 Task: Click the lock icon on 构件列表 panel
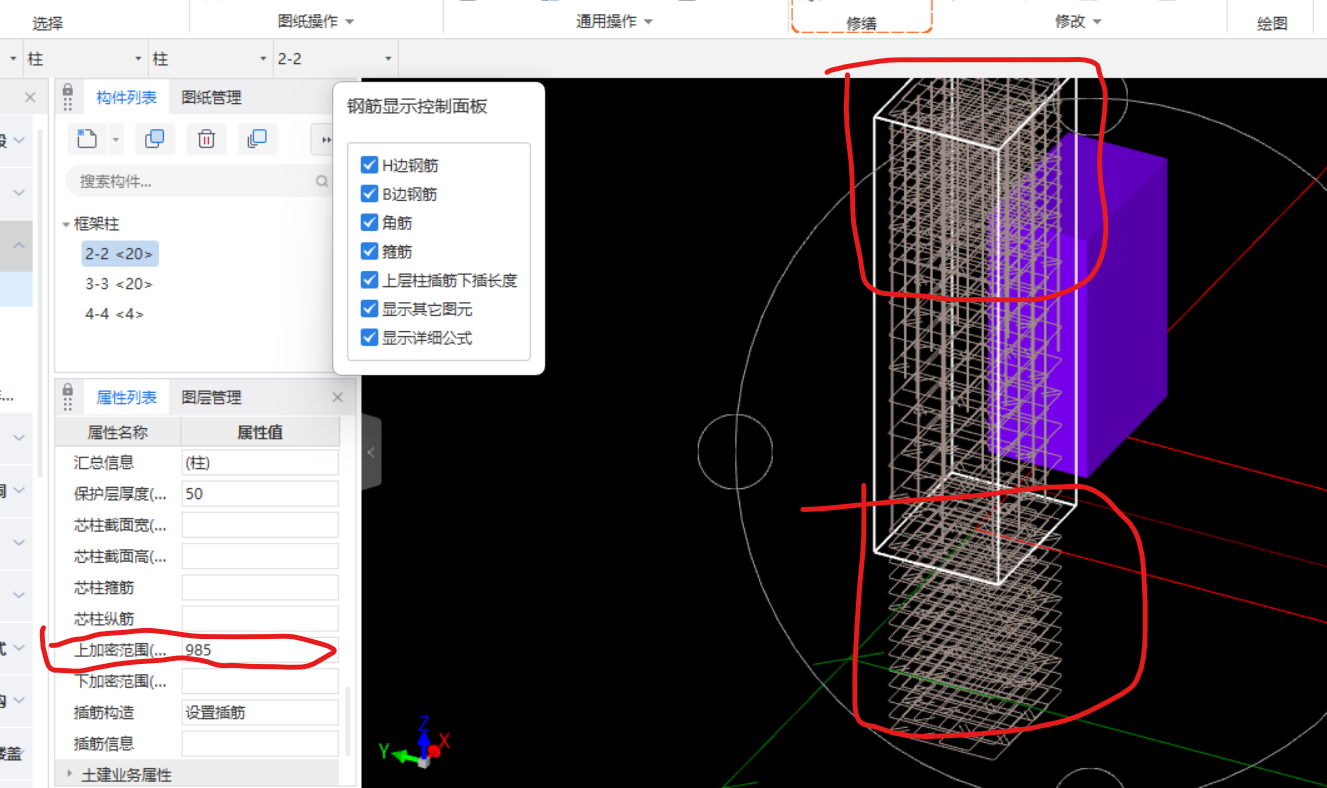[68, 89]
